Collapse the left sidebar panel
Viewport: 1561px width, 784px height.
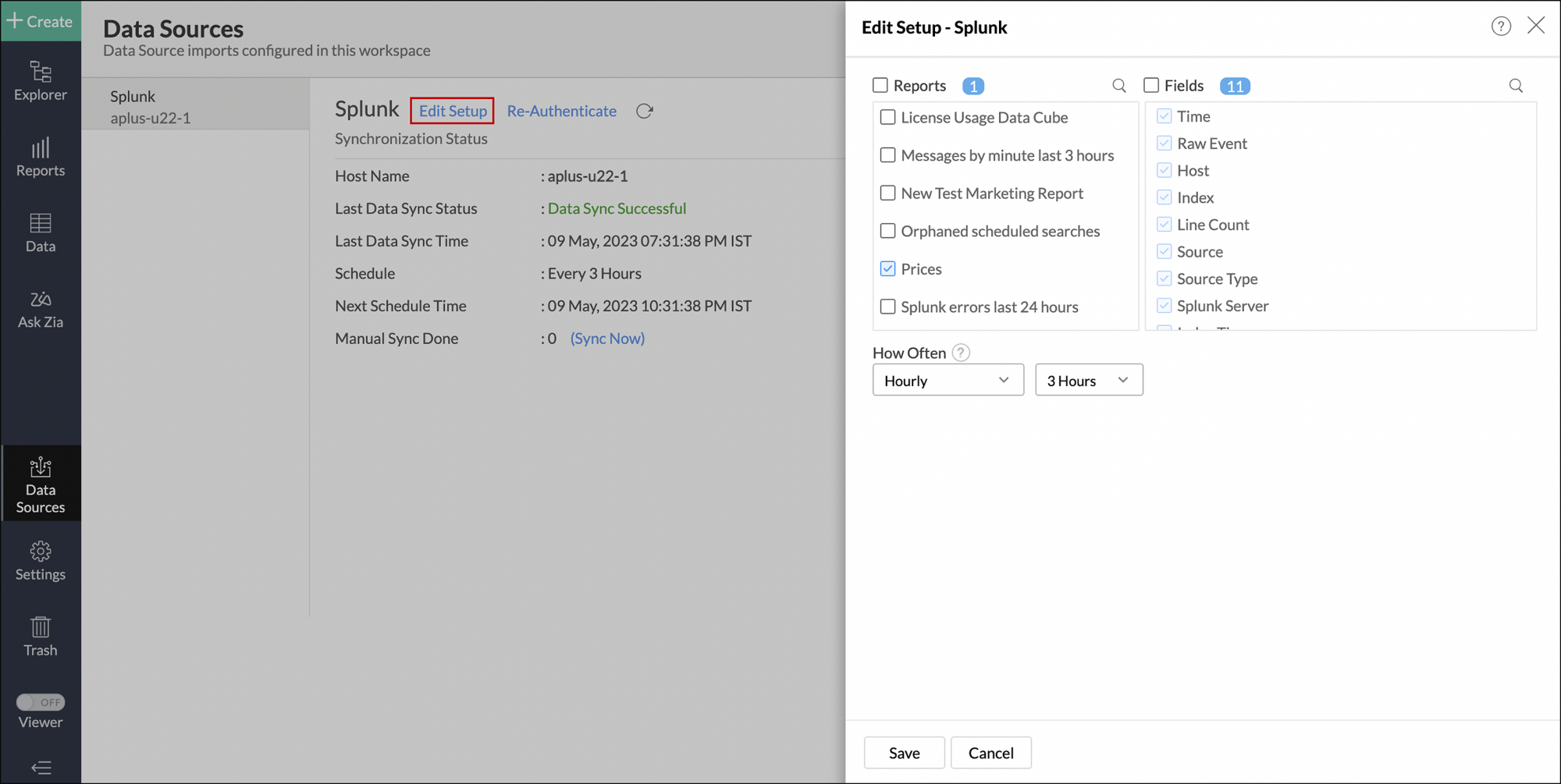(x=41, y=768)
